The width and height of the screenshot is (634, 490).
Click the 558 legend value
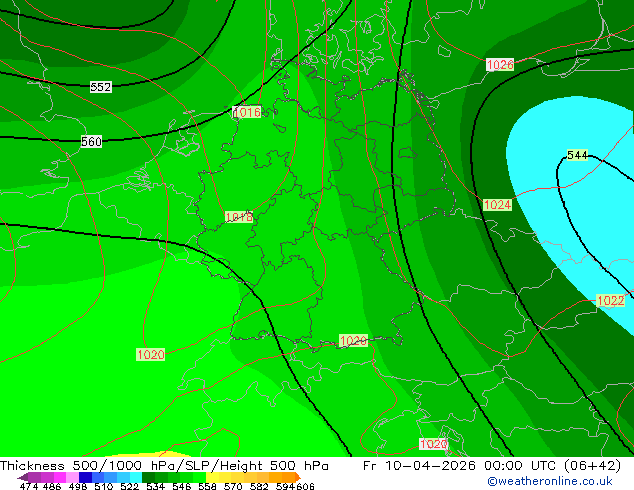(207, 486)
